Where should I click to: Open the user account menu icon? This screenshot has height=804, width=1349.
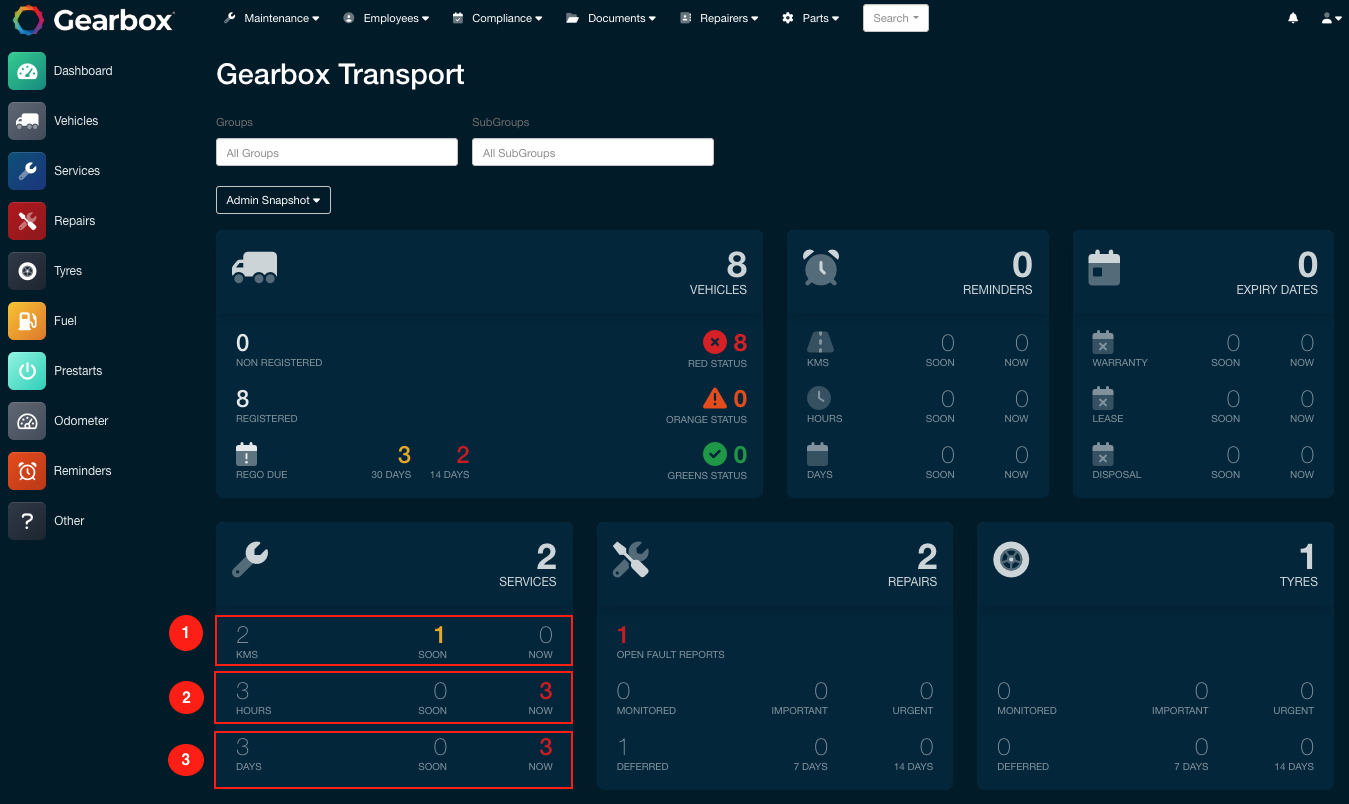[x=1331, y=18]
